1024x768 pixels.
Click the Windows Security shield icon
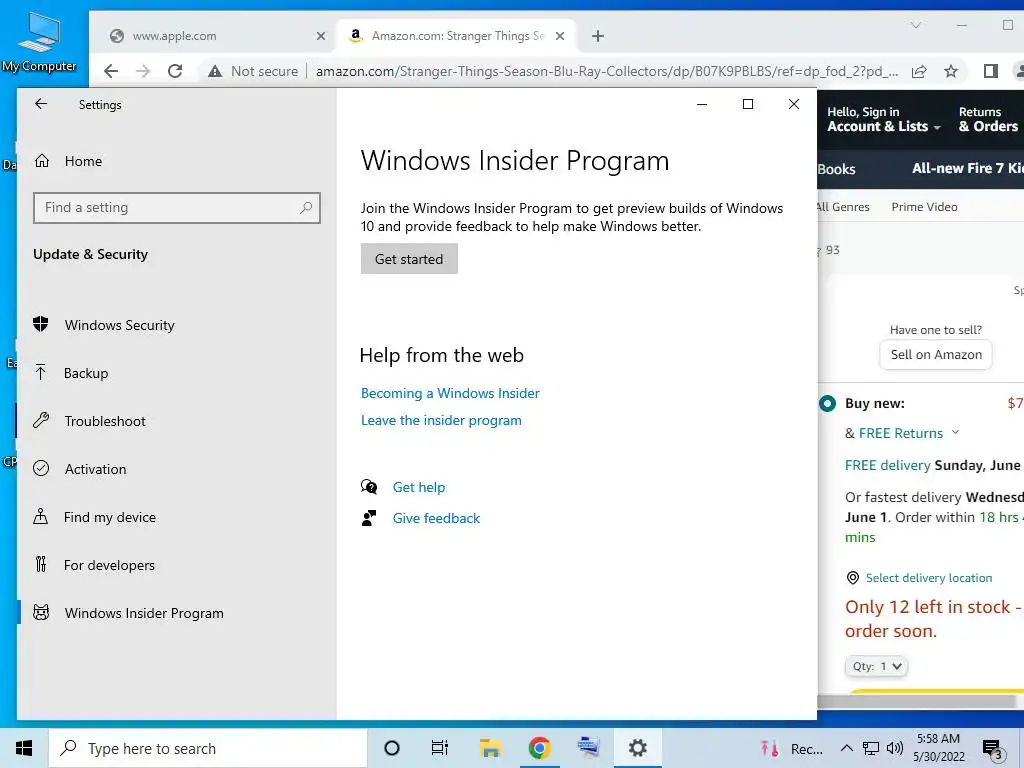pyautogui.click(x=40, y=325)
